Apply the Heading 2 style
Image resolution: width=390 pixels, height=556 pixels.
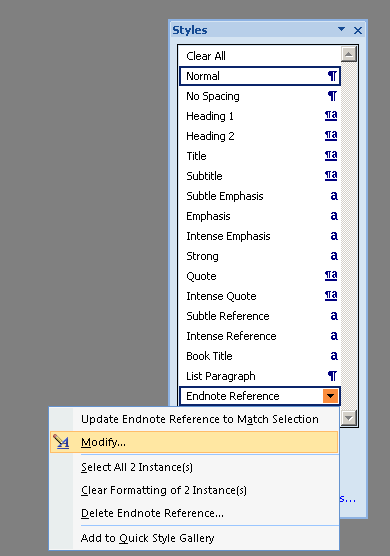tap(260, 136)
